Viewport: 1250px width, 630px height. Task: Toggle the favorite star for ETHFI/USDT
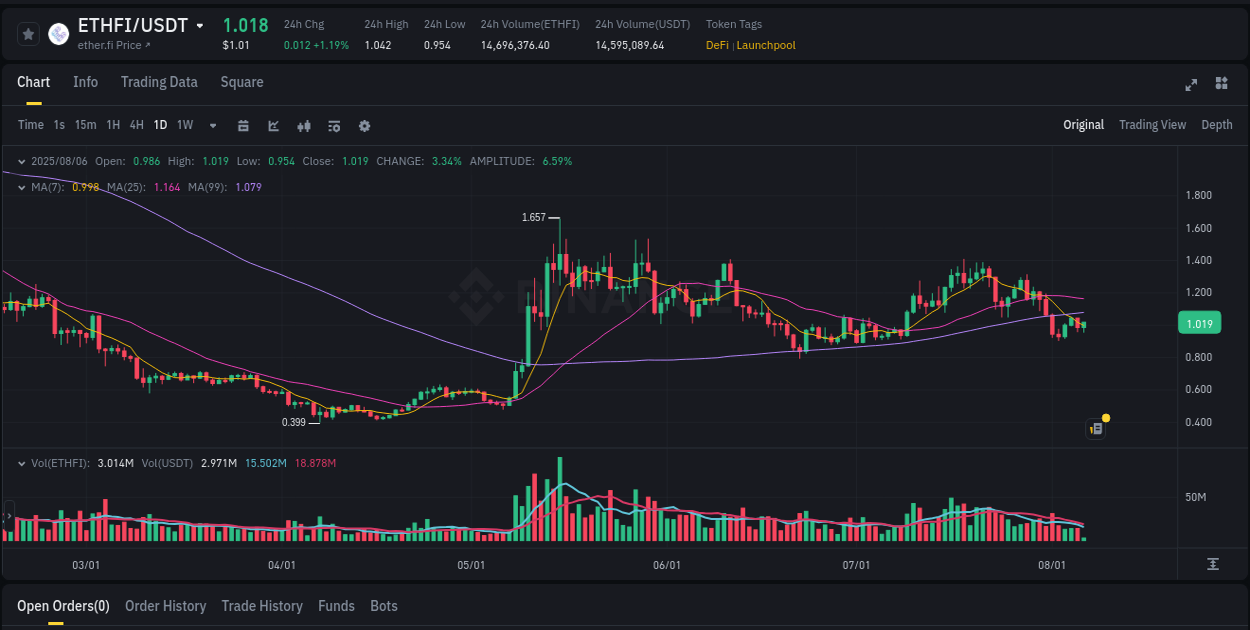tap(27, 33)
